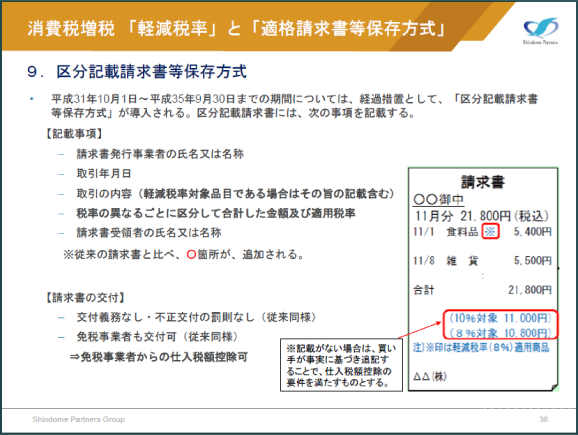578x435 pixels.
Task: Click section heading 9. 区分記載請求書等保存方式
Action: click(137, 72)
